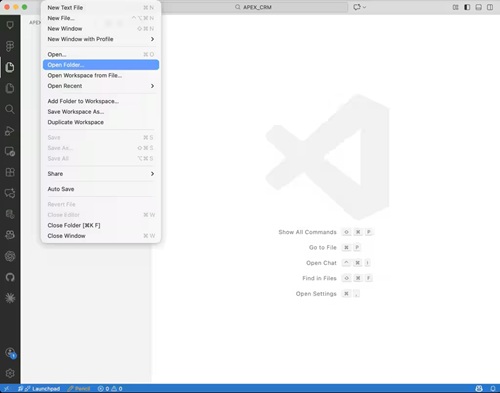Open Copilot status icon in status bar
The height and width of the screenshot is (393, 500).
tap(479, 389)
